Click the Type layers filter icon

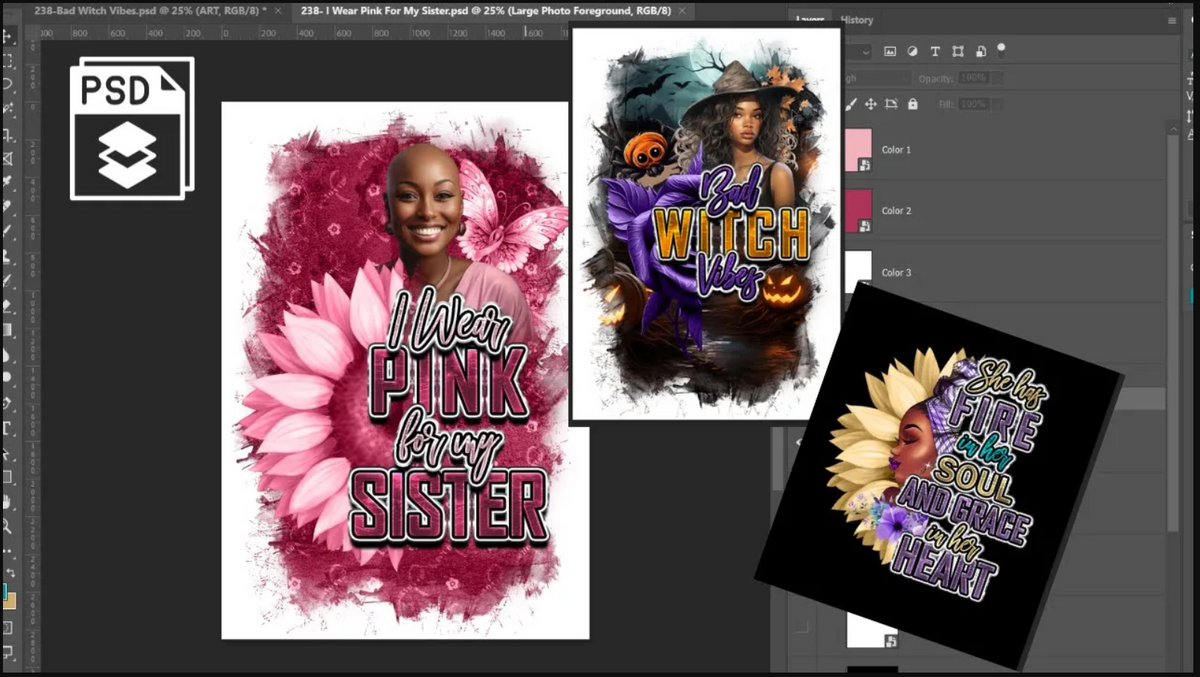pos(935,51)
